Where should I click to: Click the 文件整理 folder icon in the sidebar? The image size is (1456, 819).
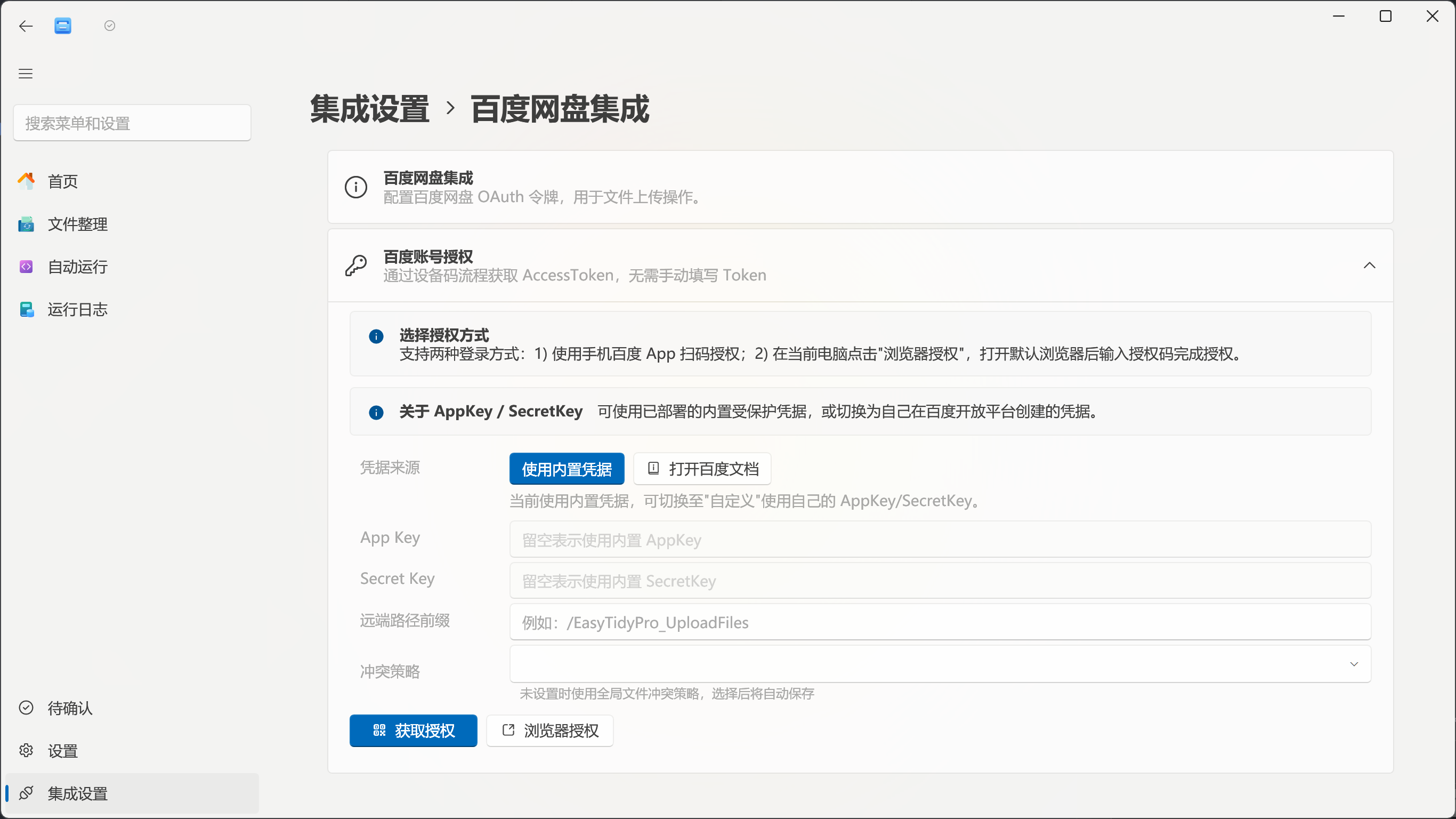26,224
